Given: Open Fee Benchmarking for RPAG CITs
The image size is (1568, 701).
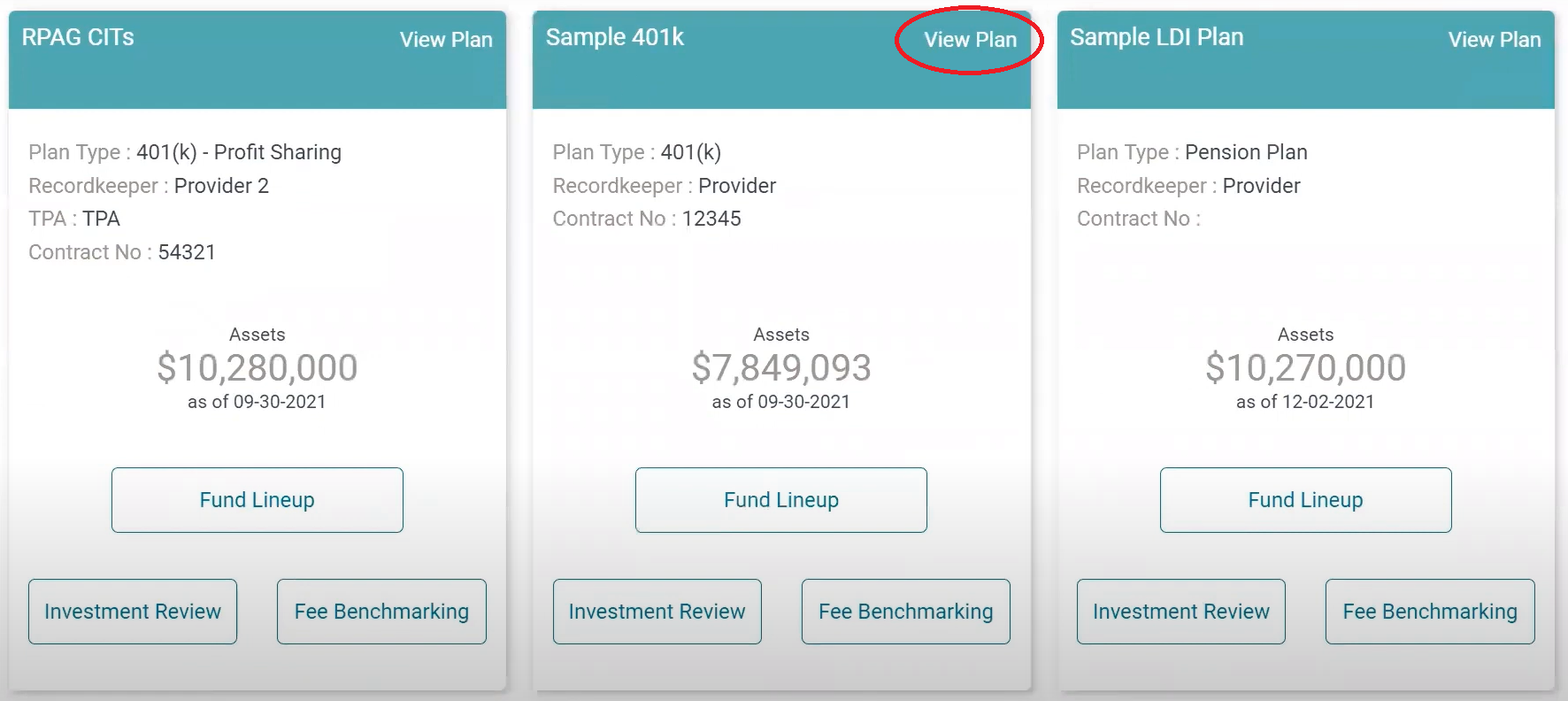Looking at the screenshot, I should [380, 611].
